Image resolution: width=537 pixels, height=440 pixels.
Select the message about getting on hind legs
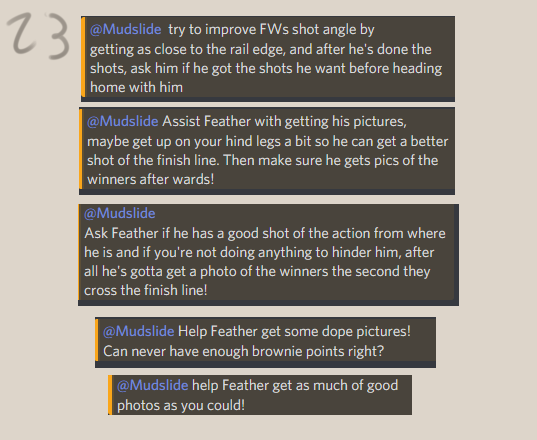click(x=267, y=151)
